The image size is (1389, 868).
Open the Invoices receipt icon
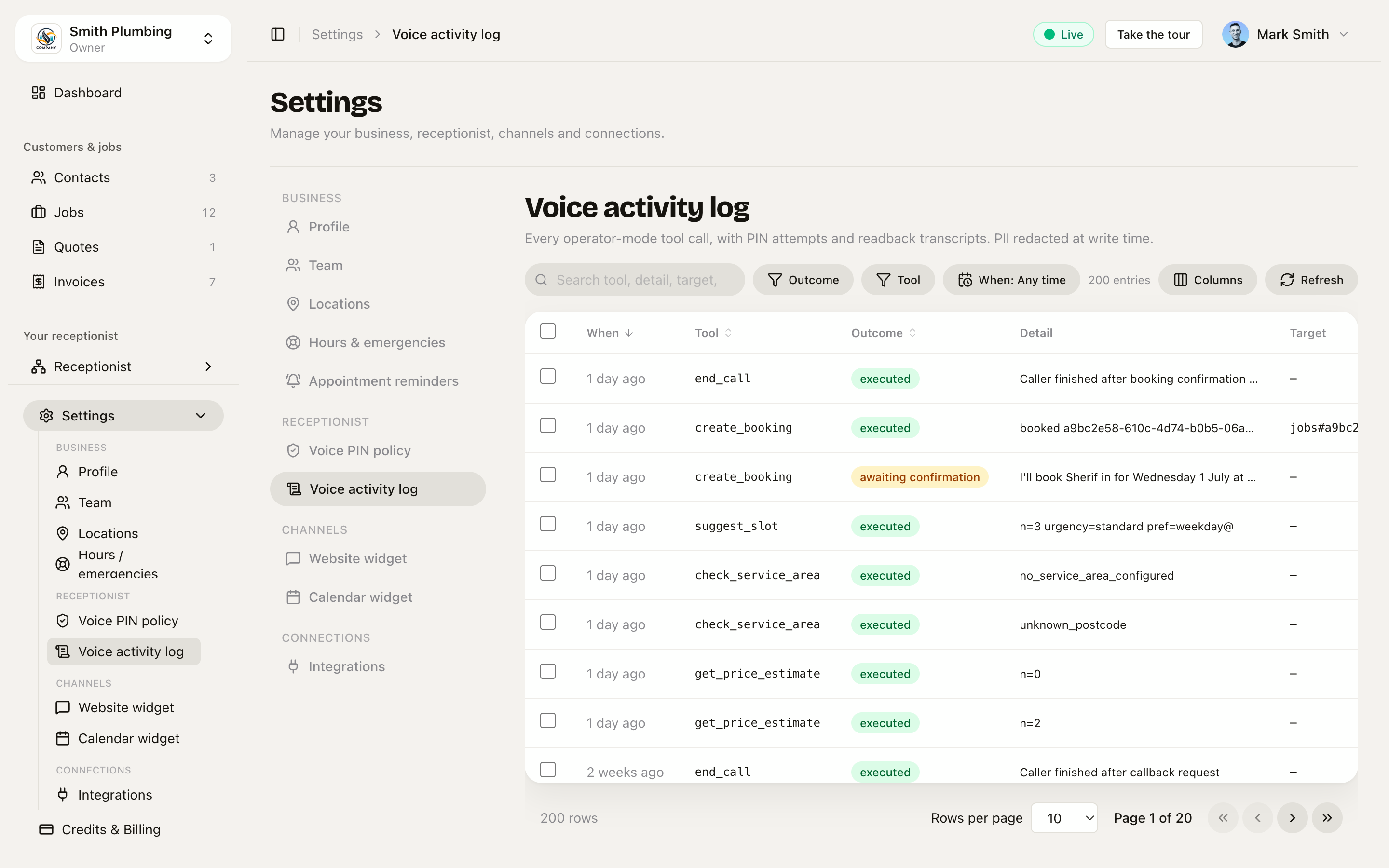click(x=39, y=282)
